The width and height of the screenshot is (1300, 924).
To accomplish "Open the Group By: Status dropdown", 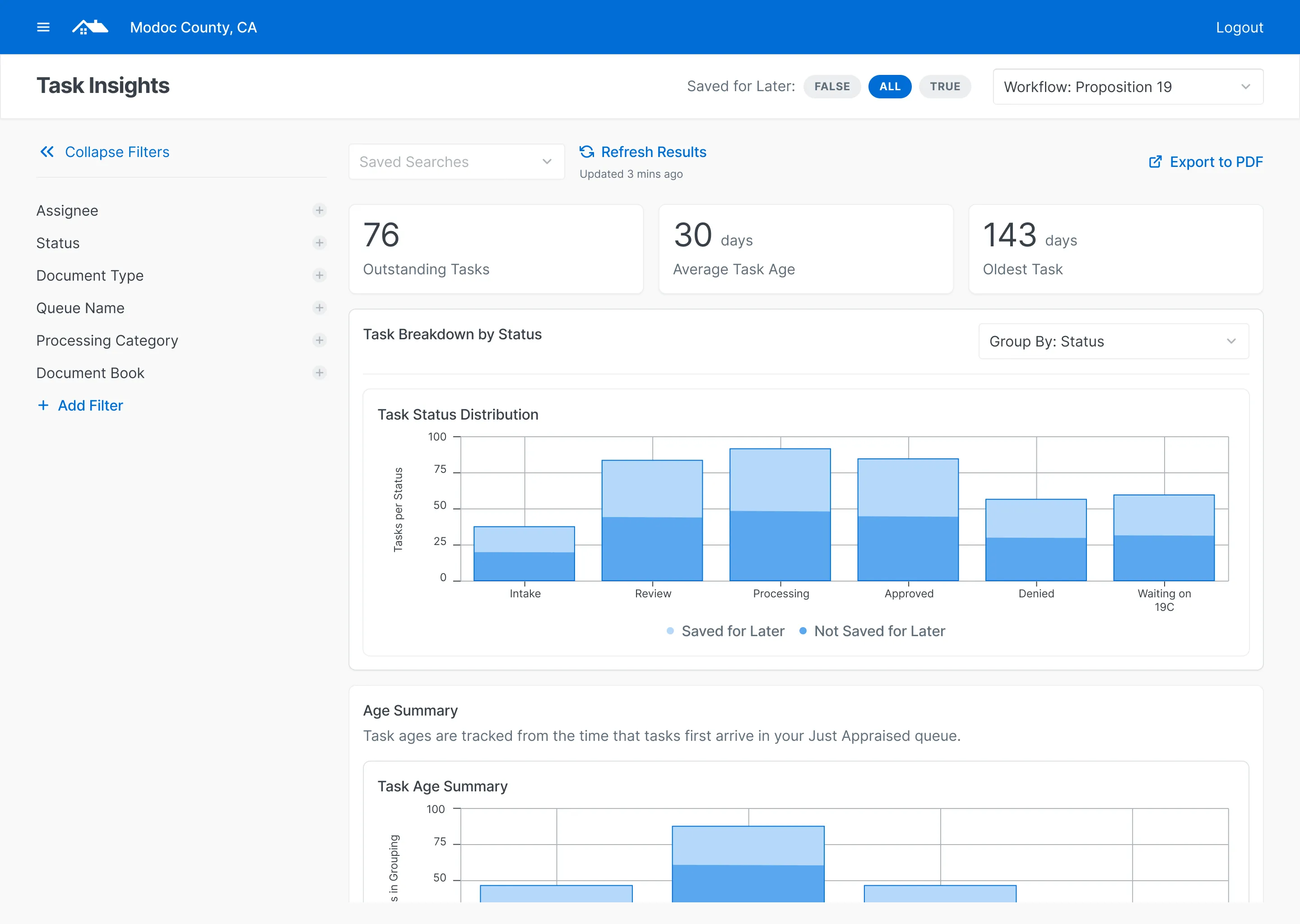I will (x=1113, y=342).
